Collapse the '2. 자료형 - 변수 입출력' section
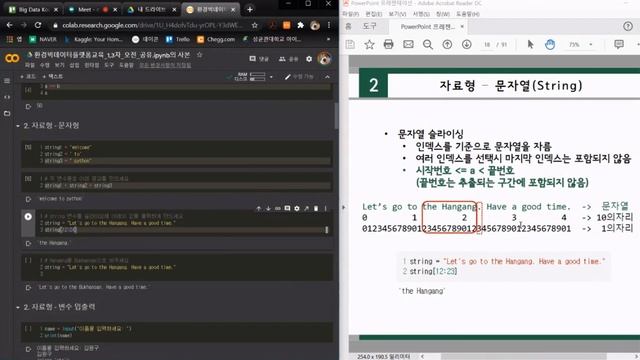This screenshot has width=640, height=360. coord(18,307)
